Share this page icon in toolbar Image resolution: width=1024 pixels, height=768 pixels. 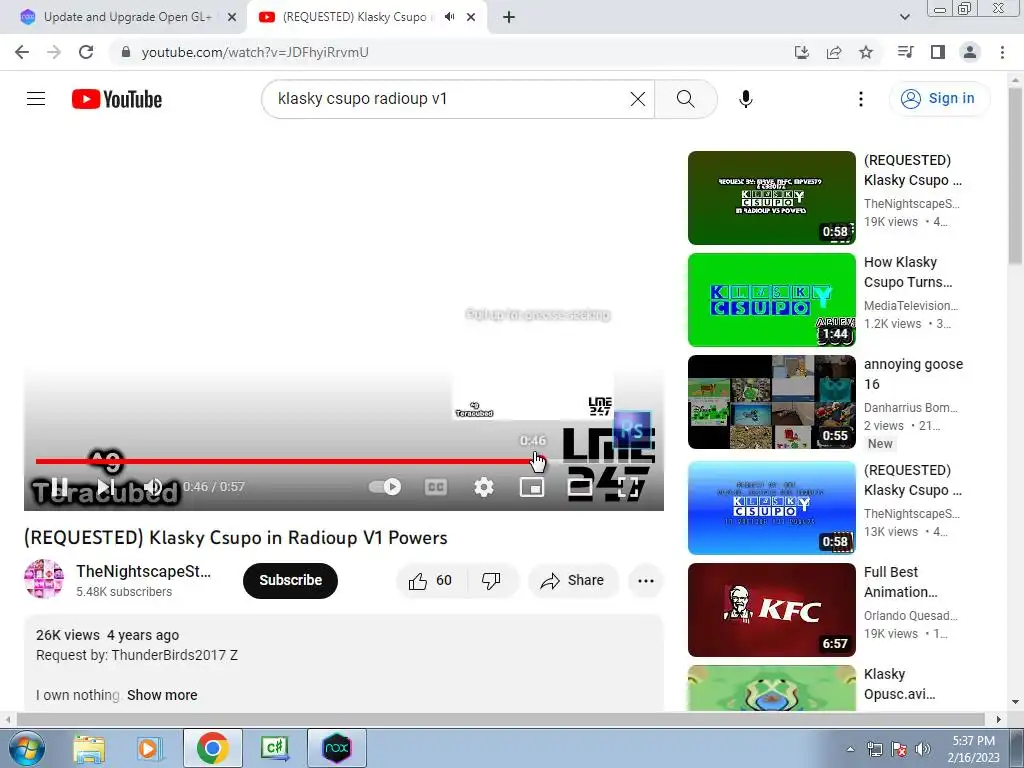click(834, 52)
